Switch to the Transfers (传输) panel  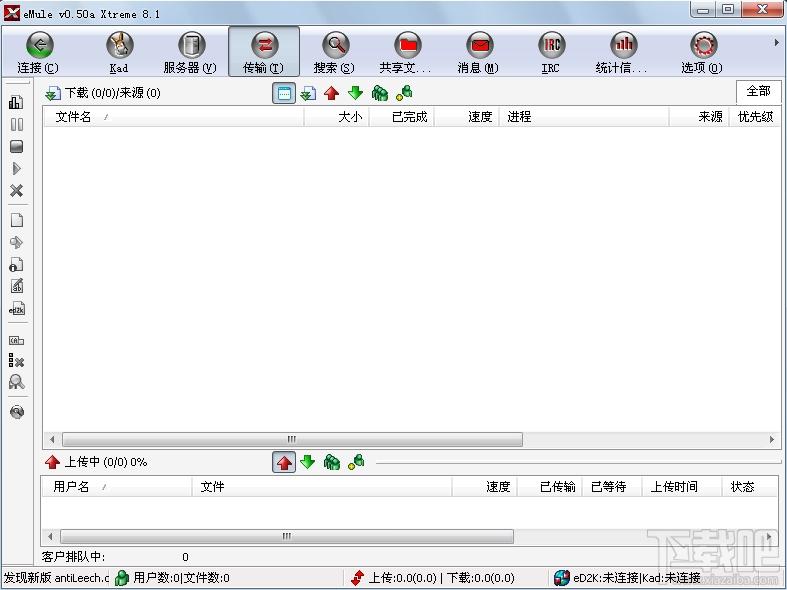point(264,52)
